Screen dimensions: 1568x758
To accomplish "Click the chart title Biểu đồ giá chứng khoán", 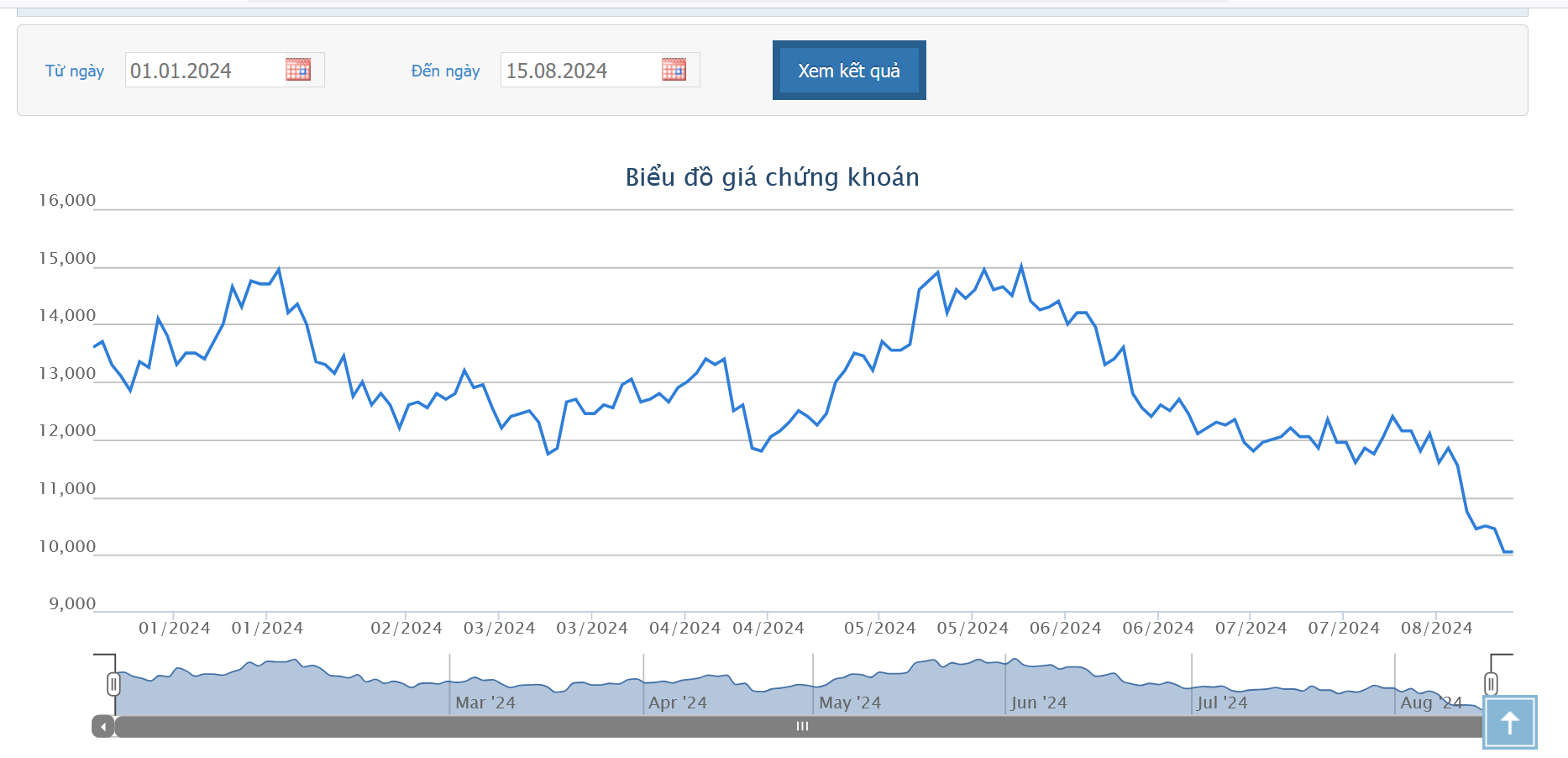I will pyautogui.click(x=772, y=177).
